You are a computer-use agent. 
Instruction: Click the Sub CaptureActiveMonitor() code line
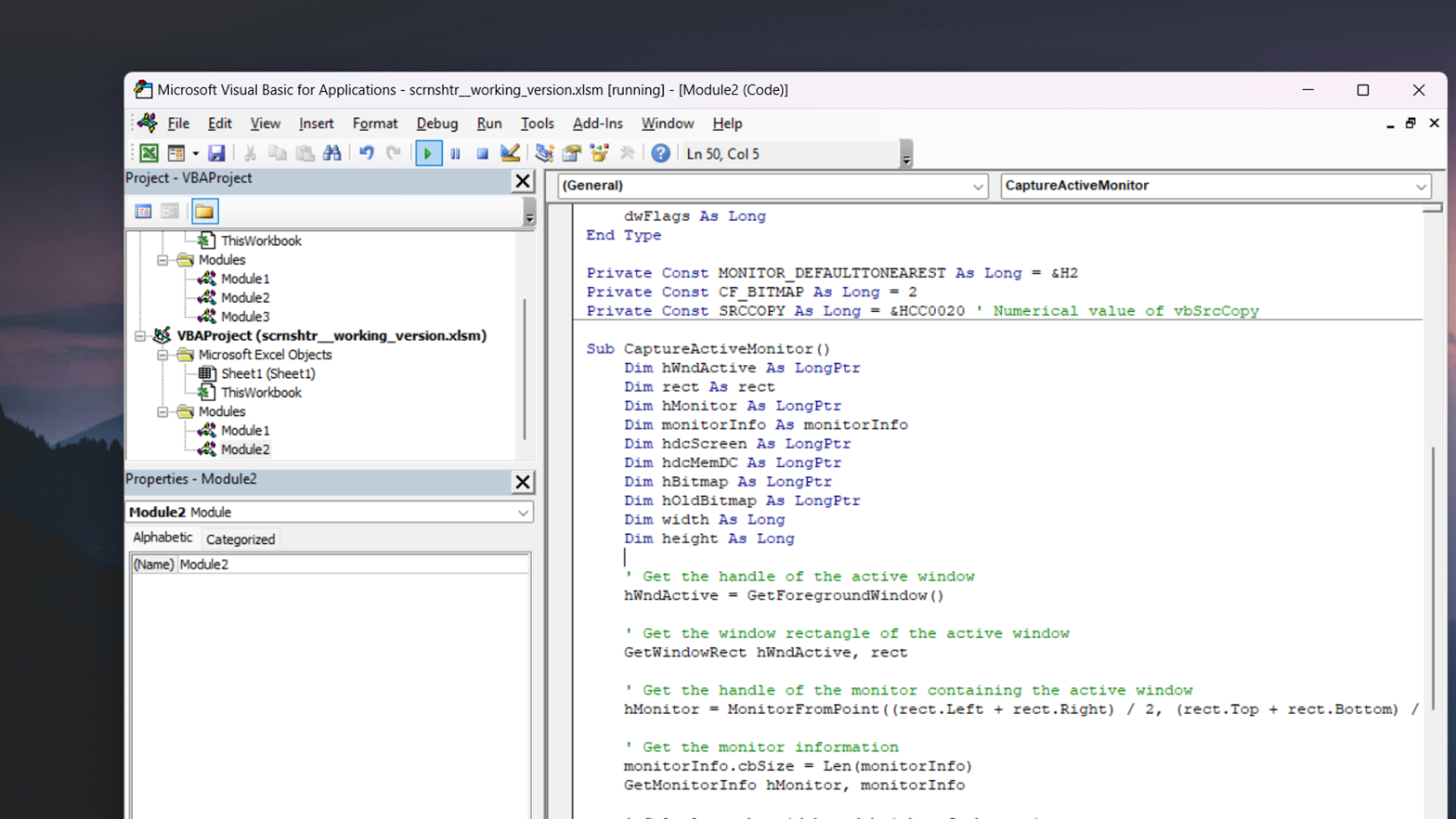pyautogui.click(x=708, y=349)
